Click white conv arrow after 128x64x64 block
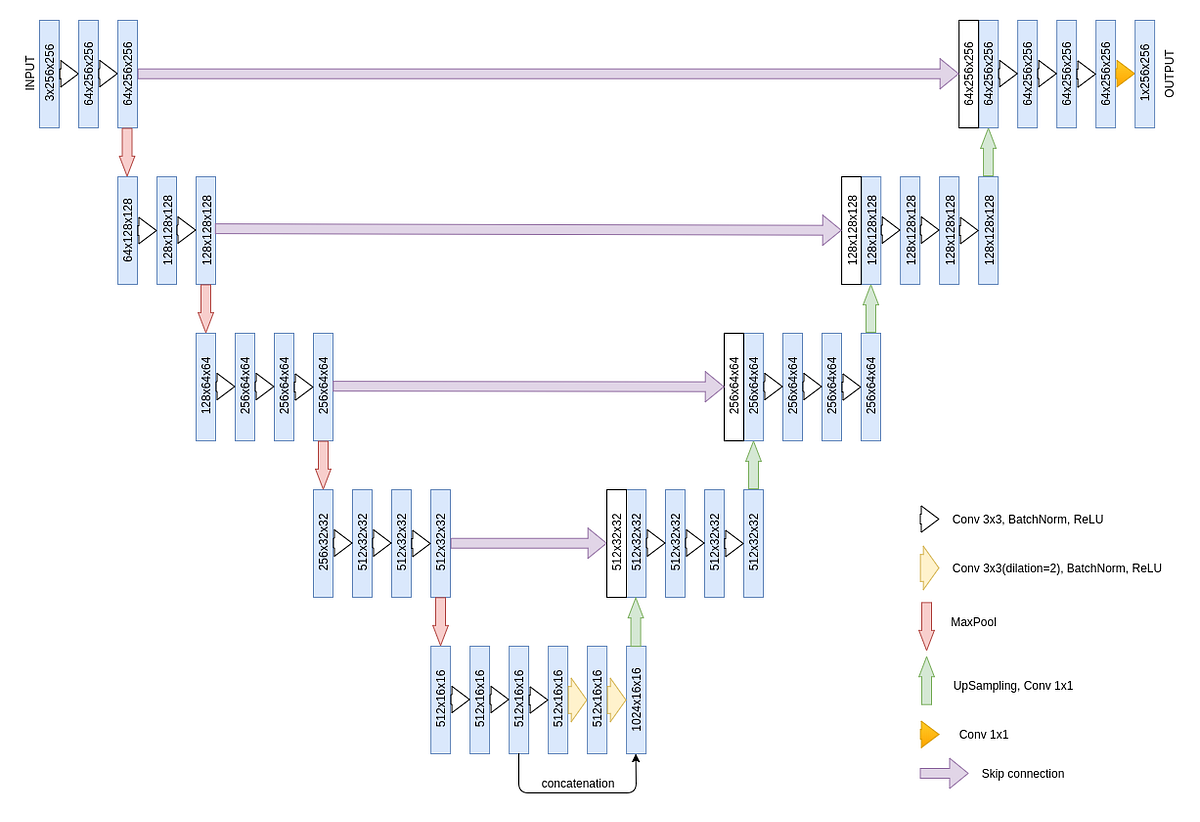1200x822 pixels. 225,386
